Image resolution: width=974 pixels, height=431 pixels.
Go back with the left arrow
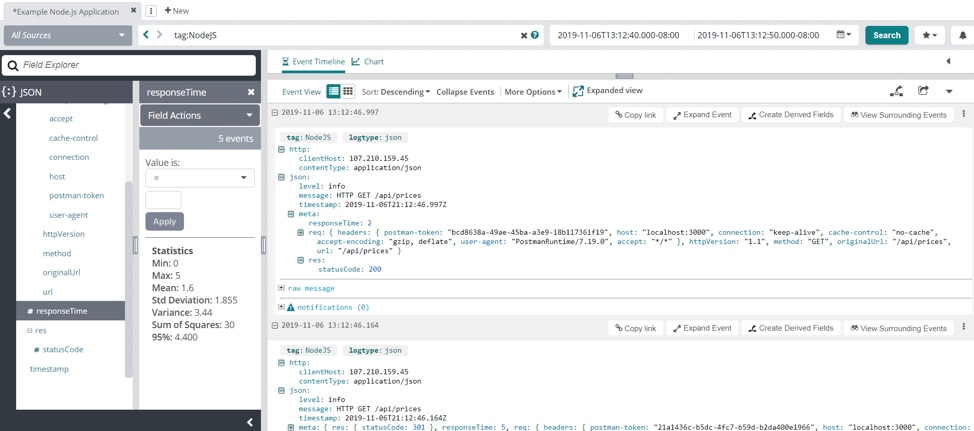click(x=146, y=35)
